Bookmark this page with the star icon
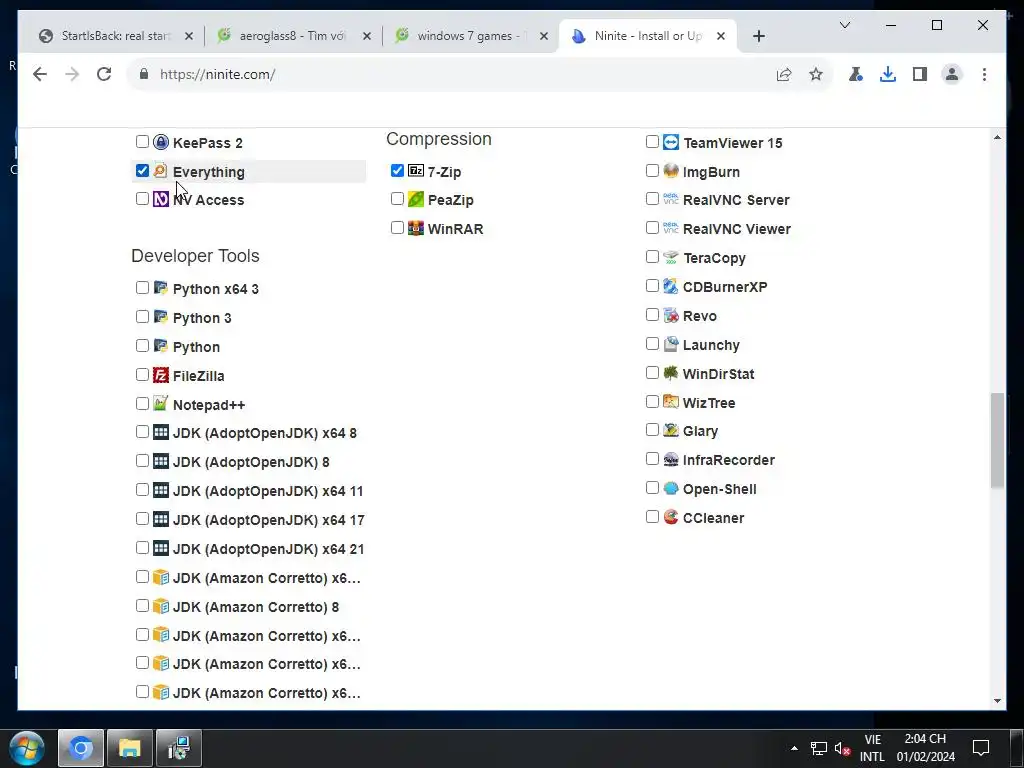Viewport: 1024px width, 768px height. click(x=816, y=74)
